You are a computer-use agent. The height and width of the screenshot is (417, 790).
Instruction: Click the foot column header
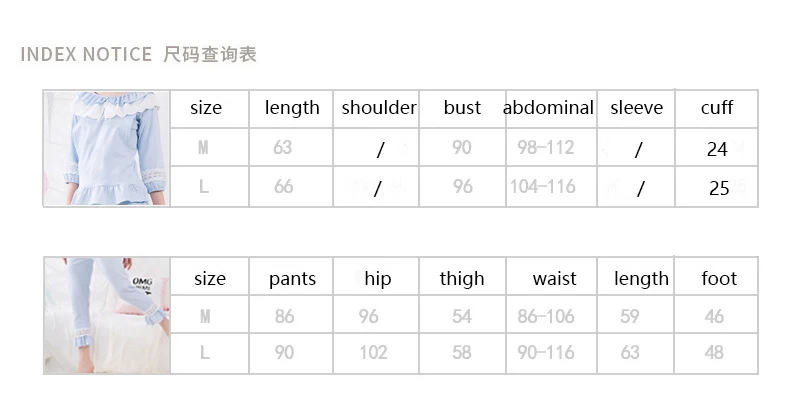coord(719,278)
